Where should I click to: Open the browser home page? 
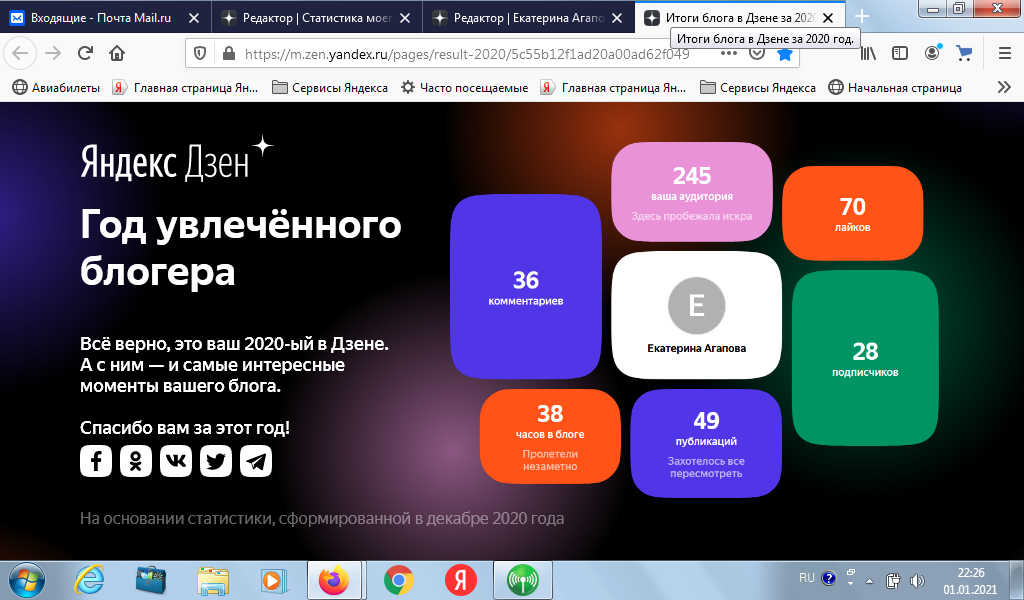[x=117, y=53]
